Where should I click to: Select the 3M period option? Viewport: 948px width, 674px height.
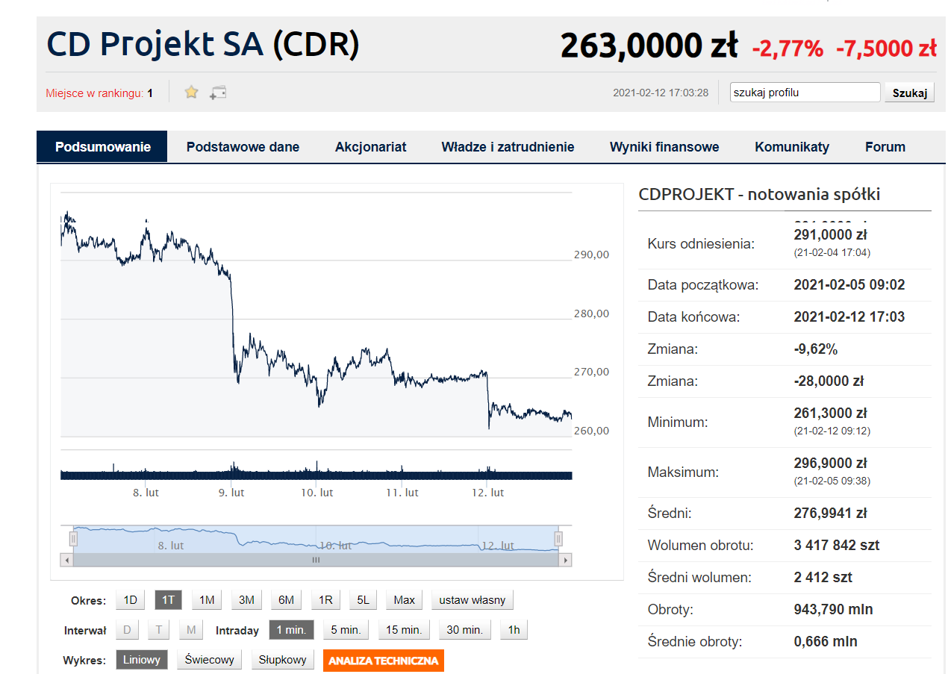(246, 600)
